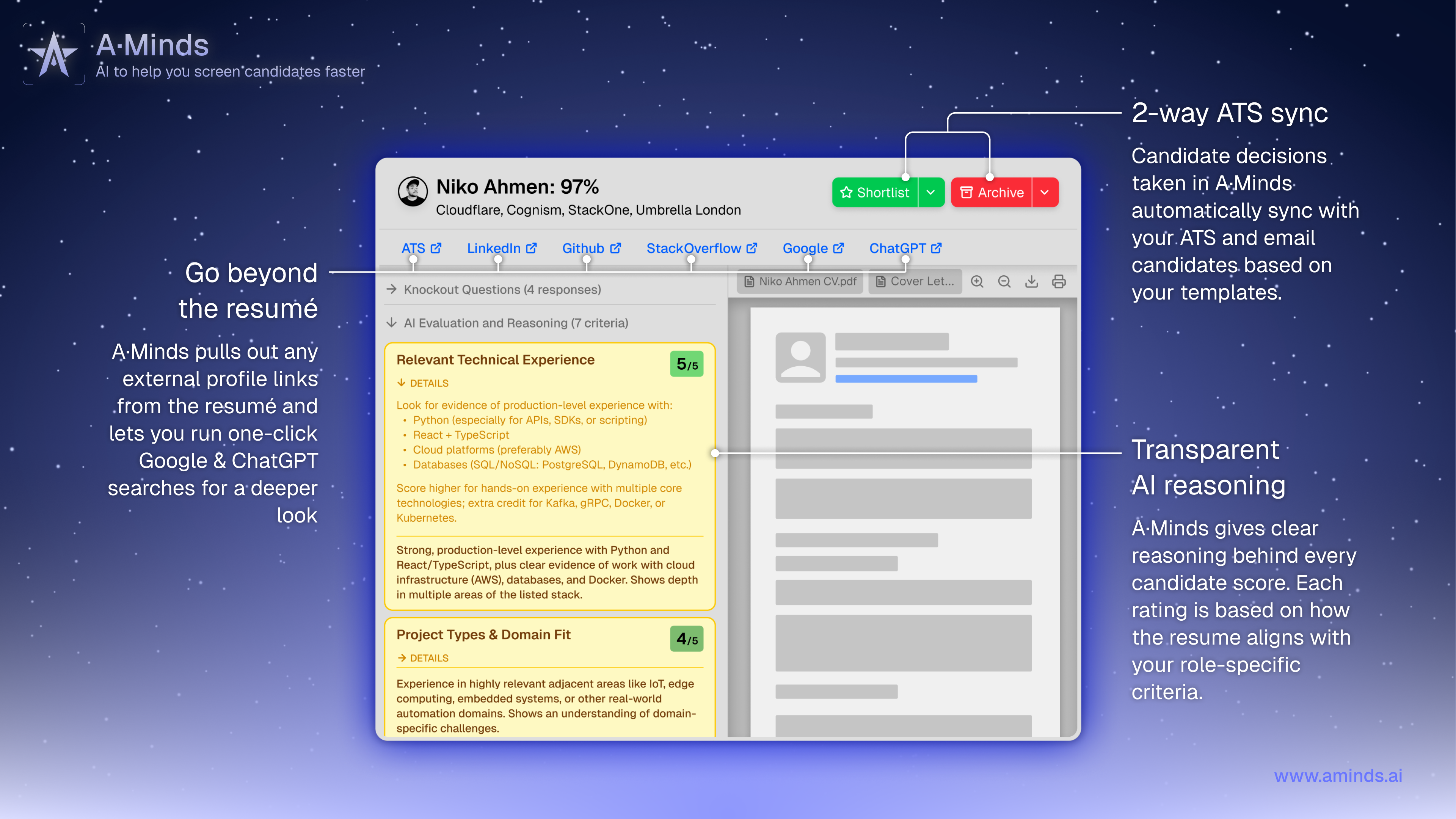Click the external link icon beside ChatGPT
The width and height of the screenshot is (1456, 819).
[x=937, y=248]
